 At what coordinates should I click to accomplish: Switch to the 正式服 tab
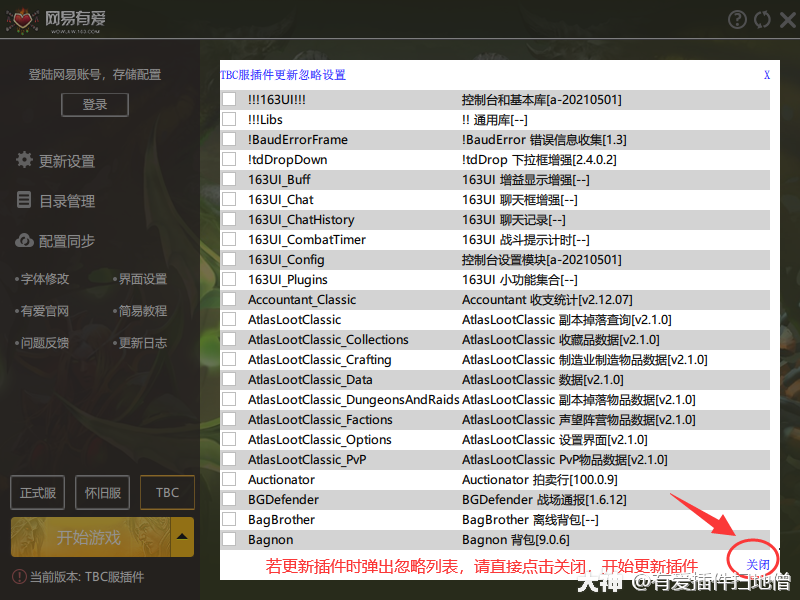pos(38,492)
